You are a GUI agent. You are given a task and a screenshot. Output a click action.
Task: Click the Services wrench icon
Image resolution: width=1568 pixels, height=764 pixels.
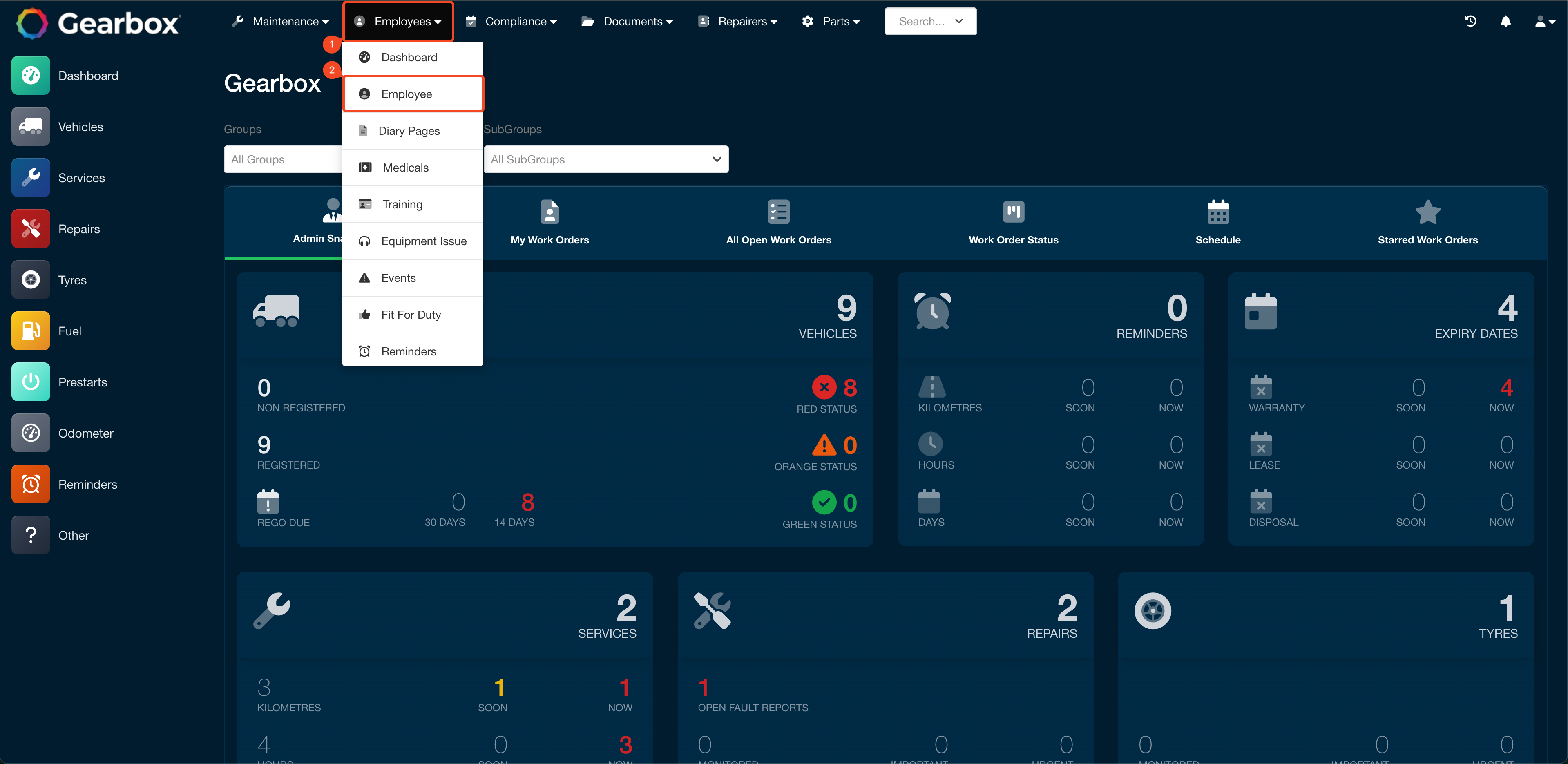[30, 177]
